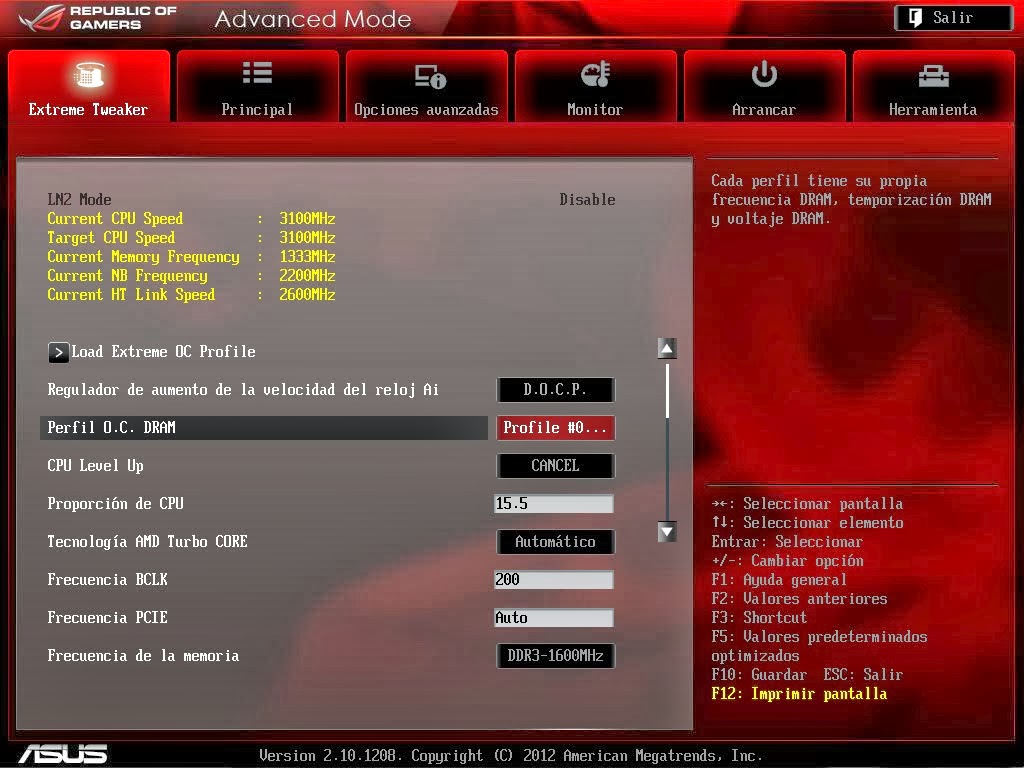Screen dimensions: 1024x768
Task: Select the Frecuencia BCLK label
Action: [x=108, y=579]
